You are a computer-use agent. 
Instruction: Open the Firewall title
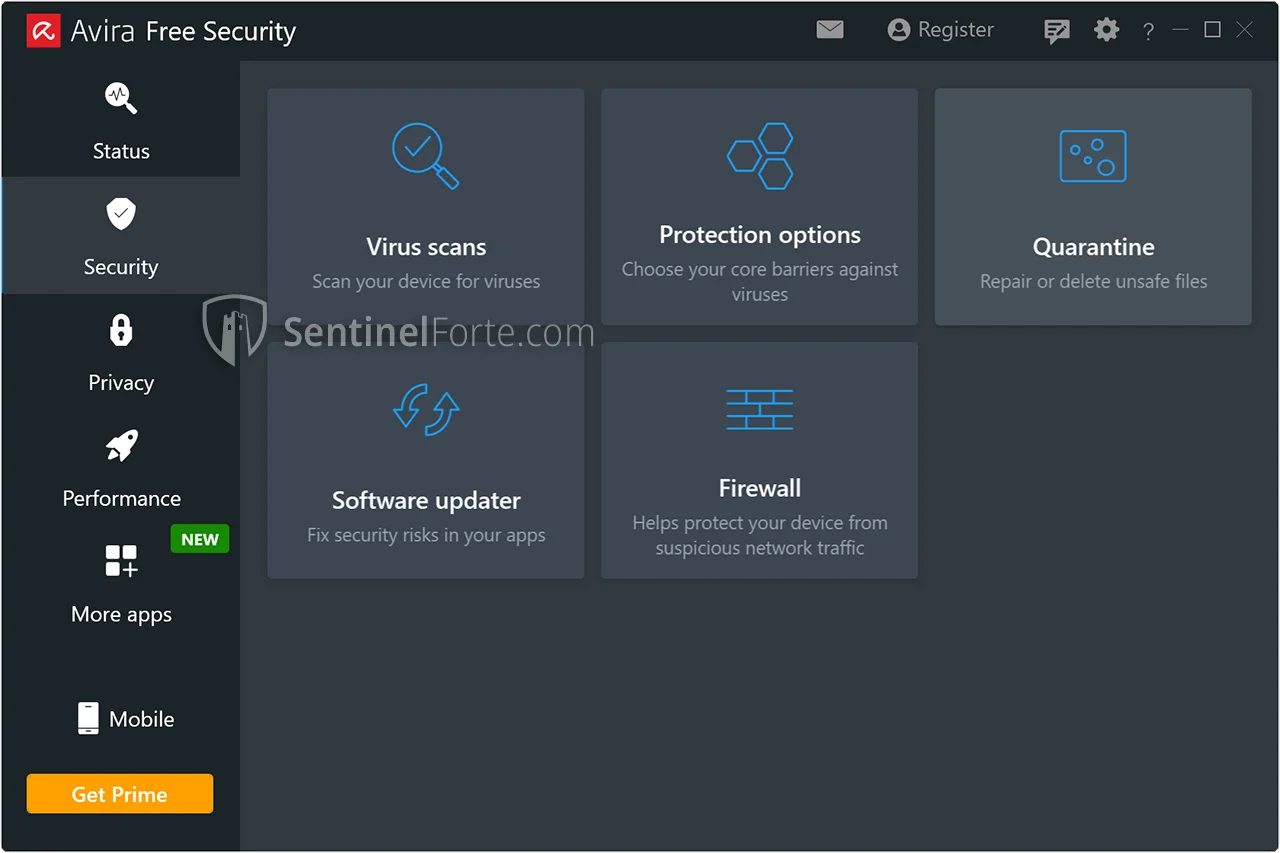pyautogui.click(x=760, y=488)
